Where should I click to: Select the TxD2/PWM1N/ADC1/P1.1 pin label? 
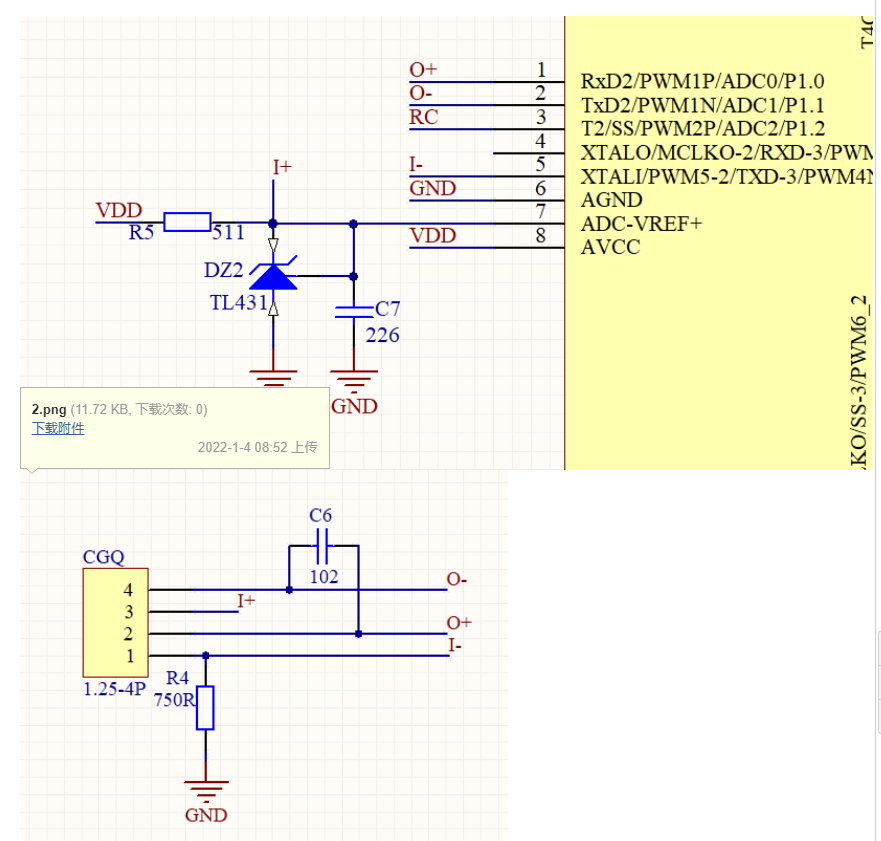(x=702, y=106)
